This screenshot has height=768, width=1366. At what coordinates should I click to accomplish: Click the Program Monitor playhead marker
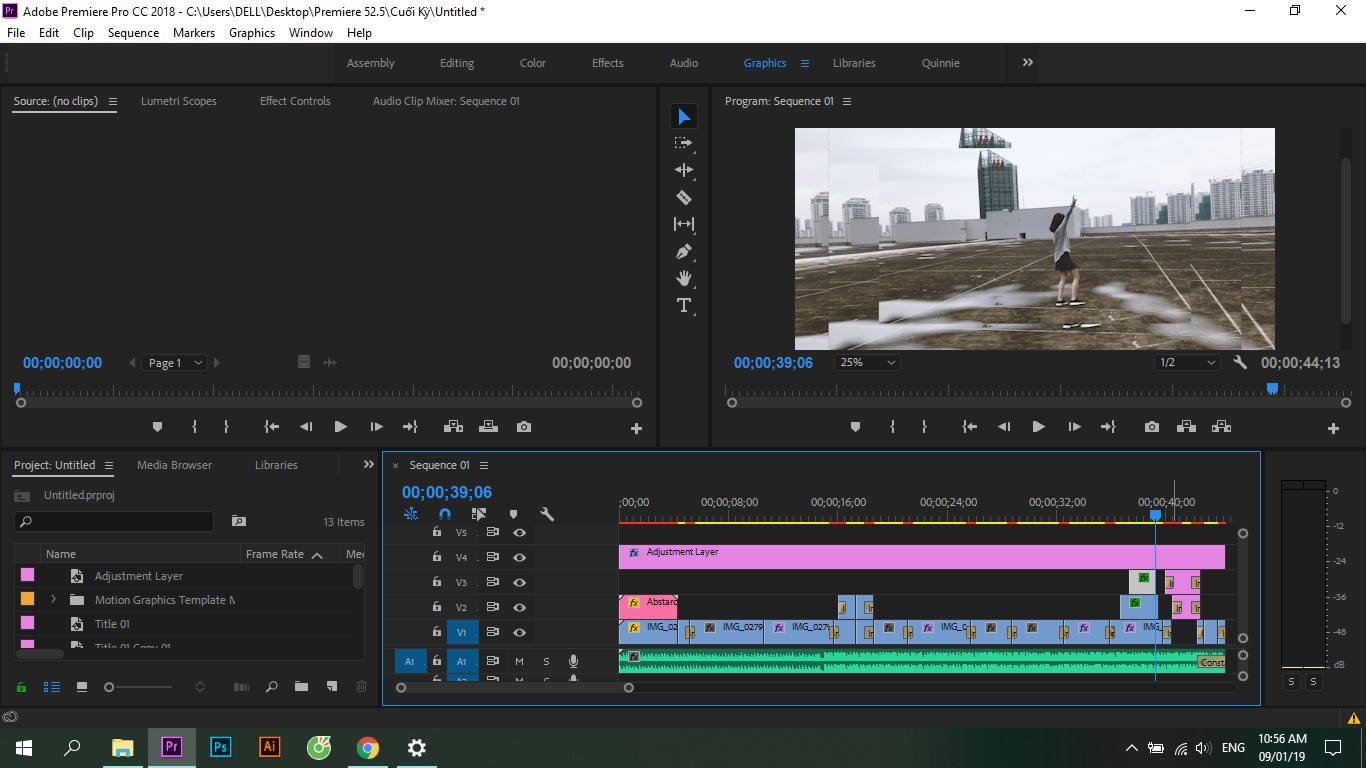[x=1272, y=388]
